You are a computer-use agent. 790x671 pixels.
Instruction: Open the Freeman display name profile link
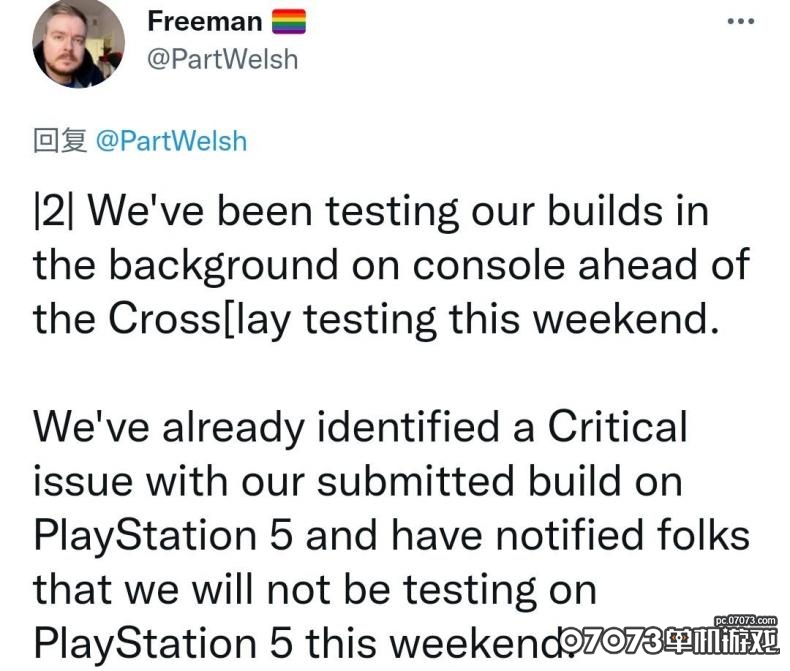point(205,22)
